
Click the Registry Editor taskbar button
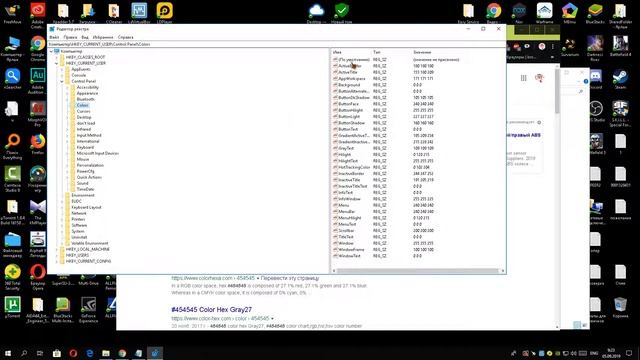(155, 353)
